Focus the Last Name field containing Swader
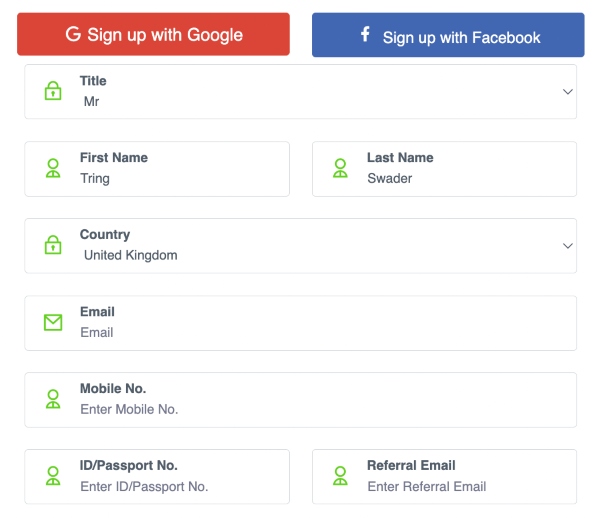 444,169
